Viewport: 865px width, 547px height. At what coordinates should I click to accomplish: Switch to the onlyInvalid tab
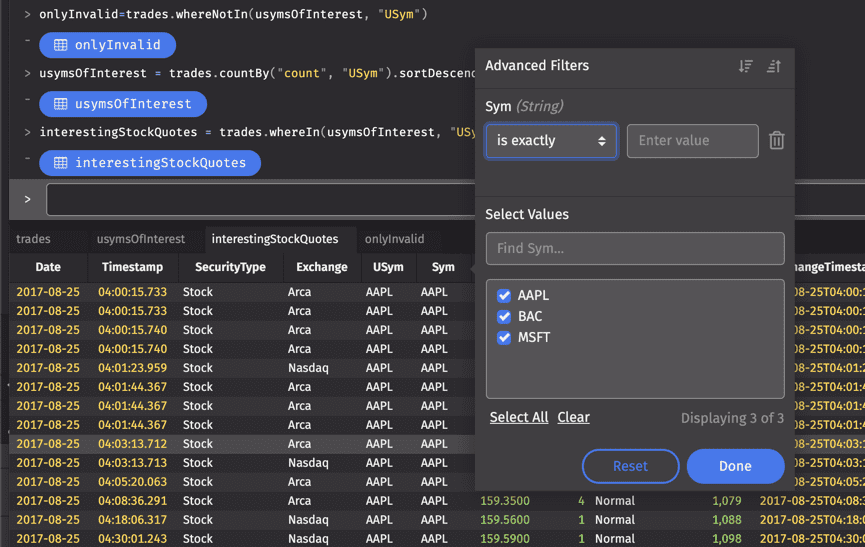click(394, 239)
